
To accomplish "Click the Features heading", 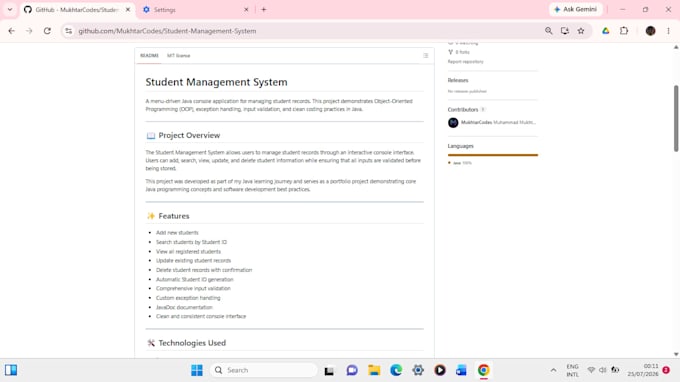I will pyautogui.click(x=174, y=216).
